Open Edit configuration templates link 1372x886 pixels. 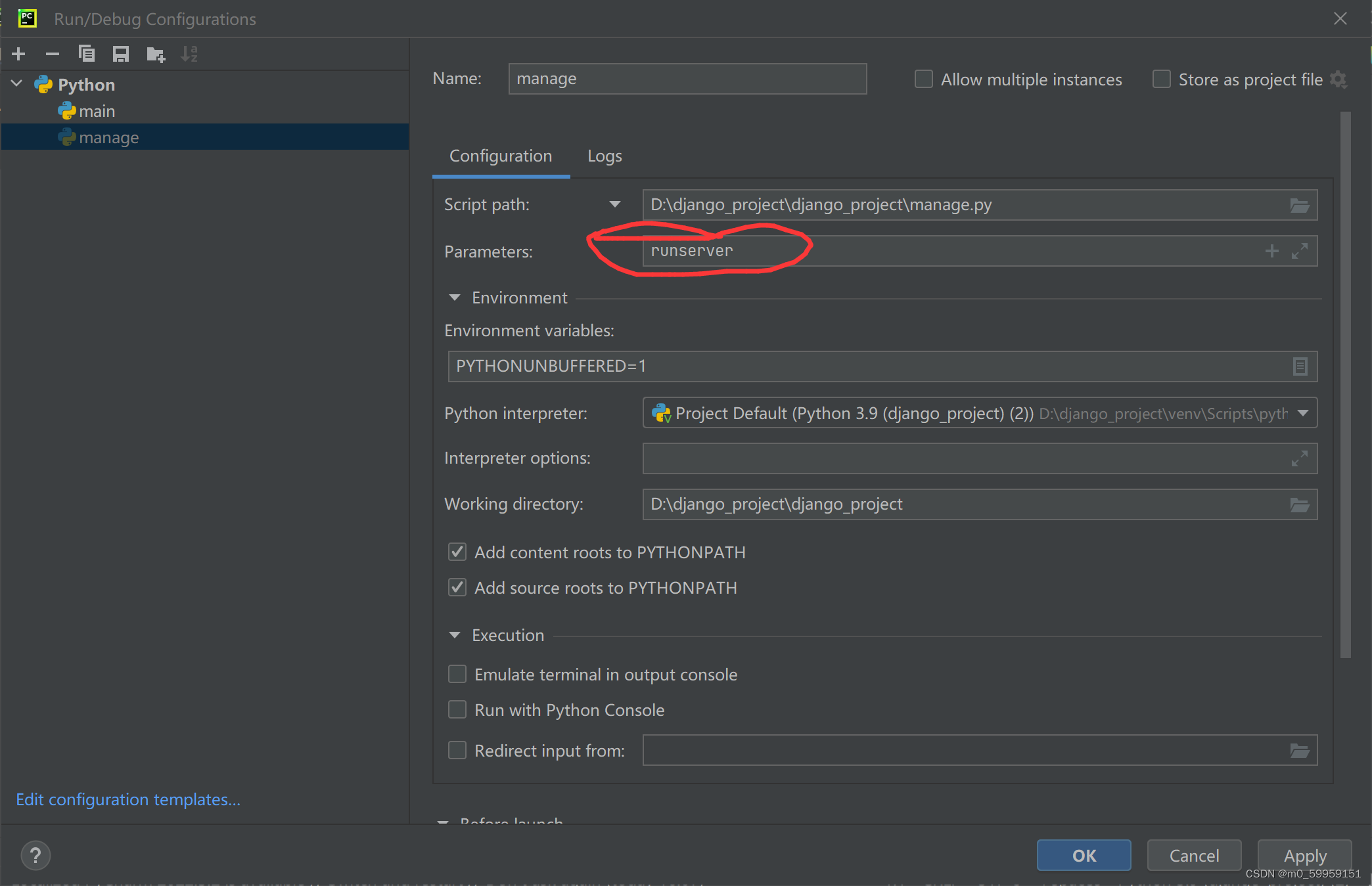pyautogui.click(x=128, y=799)
